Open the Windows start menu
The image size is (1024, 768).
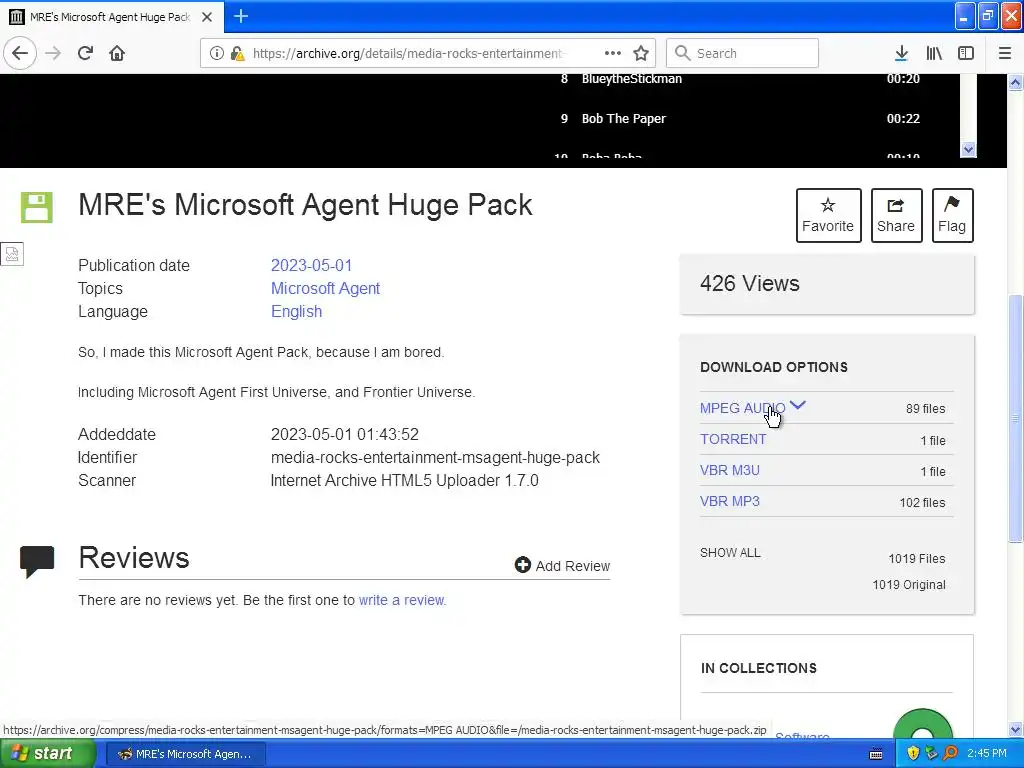tap(47, 754)
